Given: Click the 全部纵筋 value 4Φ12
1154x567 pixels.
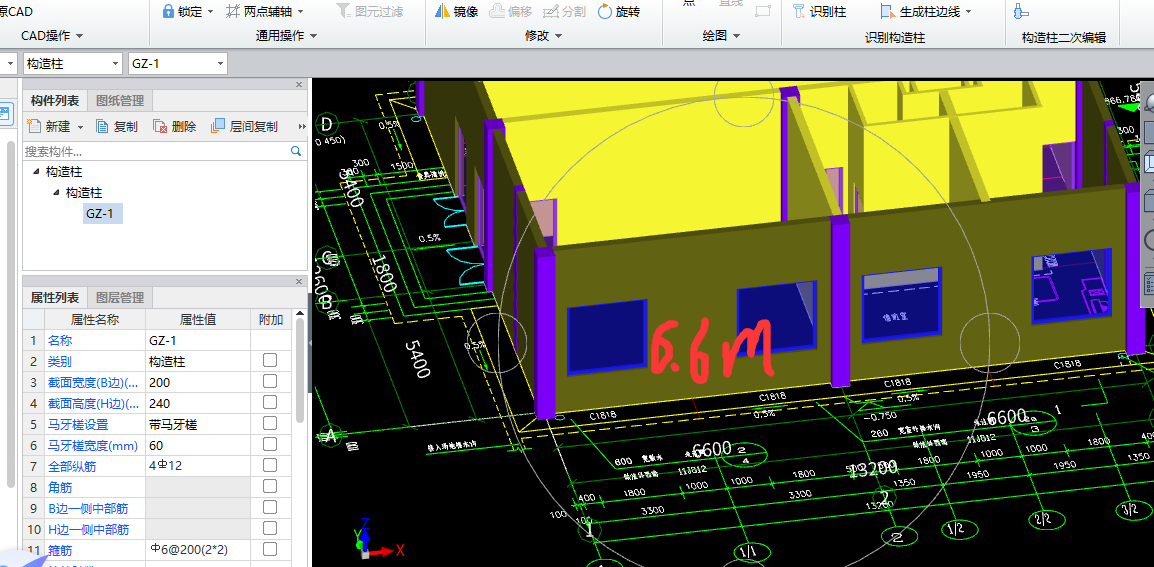Looking at the screenshot, I should (x=198, y=466).
